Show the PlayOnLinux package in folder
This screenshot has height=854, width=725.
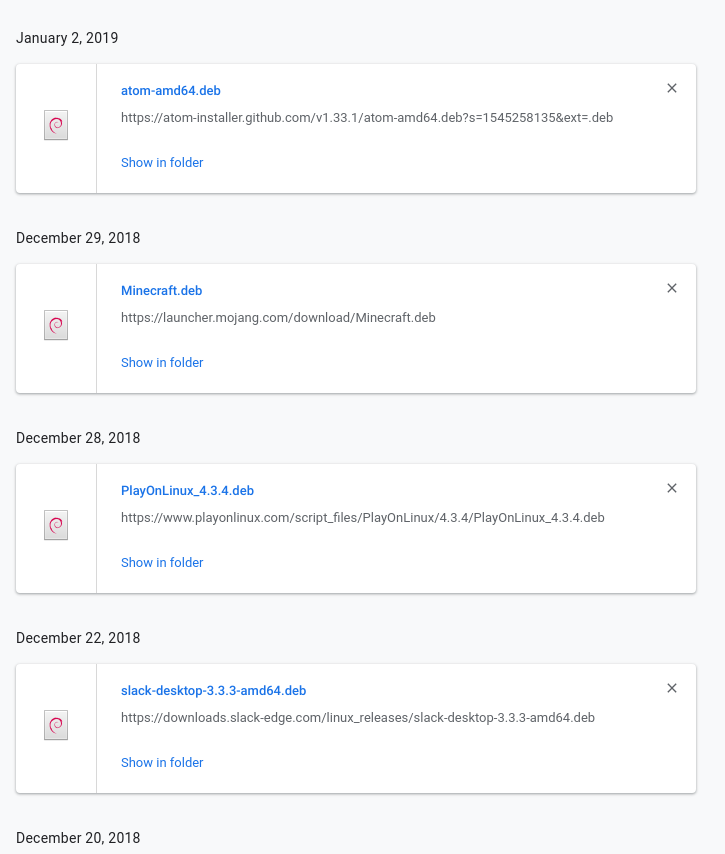(162, 563)
